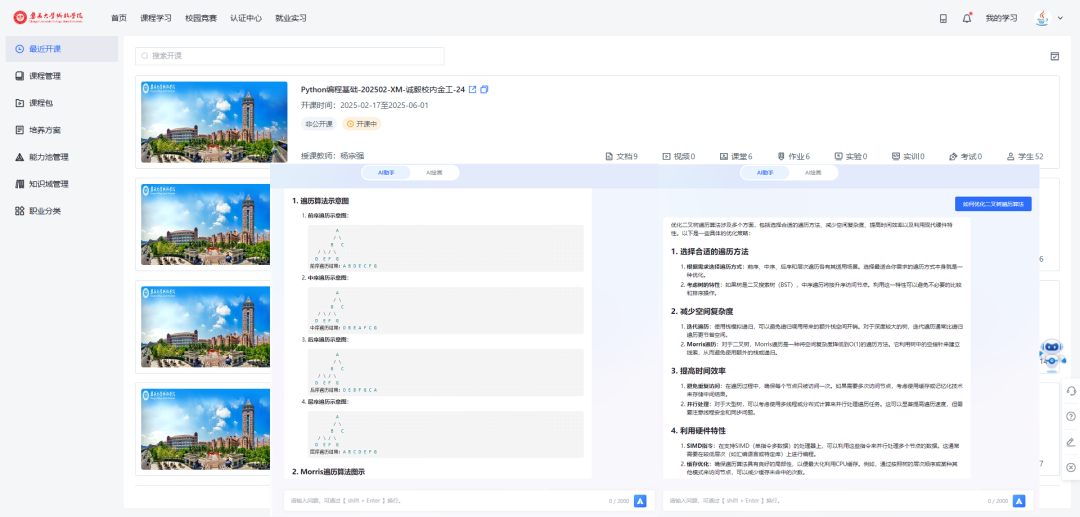The image size is (1080, 517).
Task: Click the calendar-check icon beside search bar
Action: coord(1055,56)
